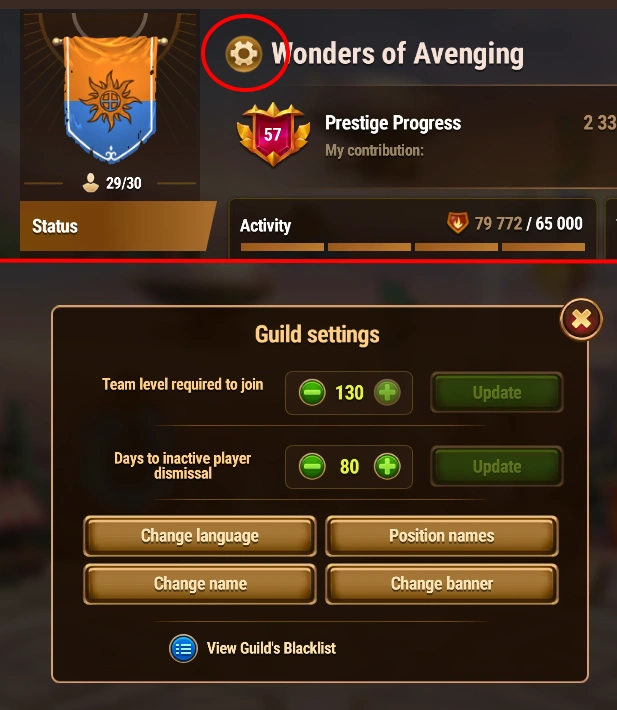Update team level requirement
This screenshot has height=710, width=617.
coord(497,392)
